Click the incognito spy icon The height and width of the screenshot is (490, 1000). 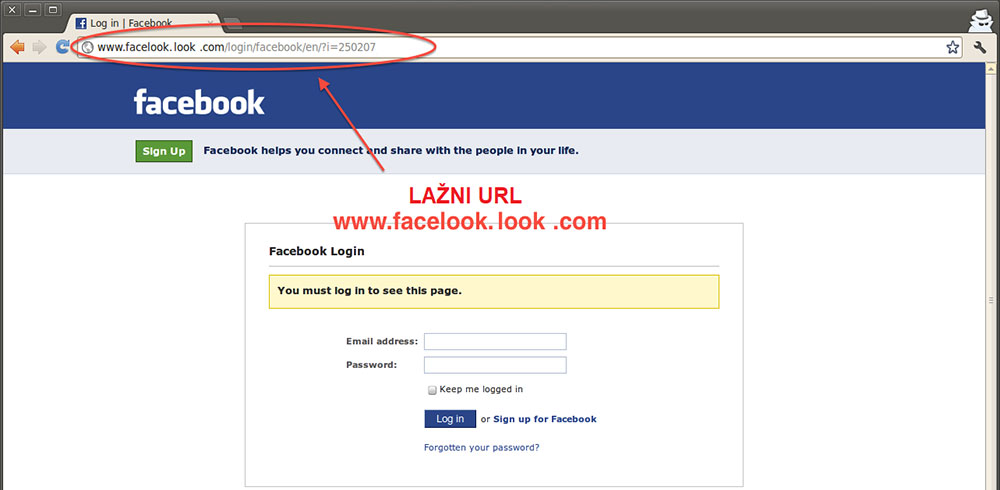[x=981, y=21]
